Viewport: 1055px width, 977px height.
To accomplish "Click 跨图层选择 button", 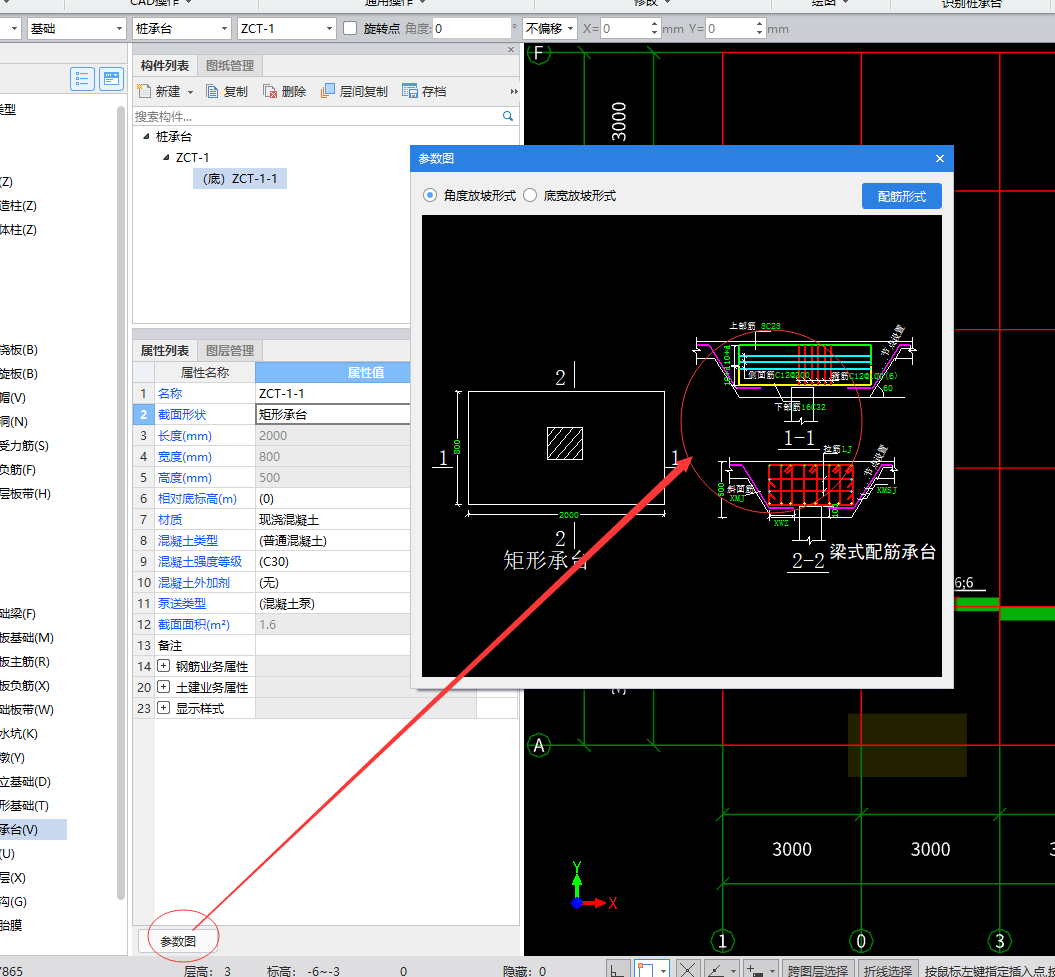I will pos(817,970).
